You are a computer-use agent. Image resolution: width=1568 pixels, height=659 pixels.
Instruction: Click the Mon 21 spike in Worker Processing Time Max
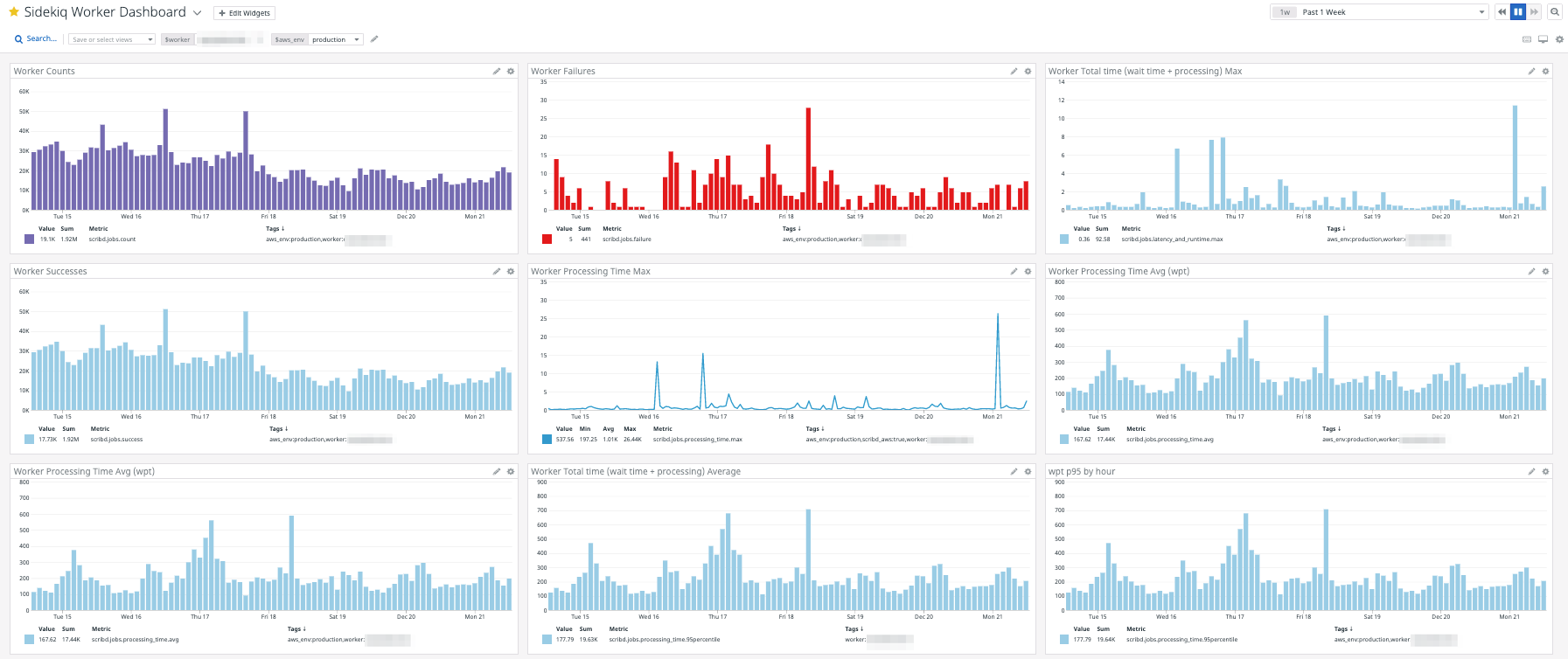coord(998,361)
